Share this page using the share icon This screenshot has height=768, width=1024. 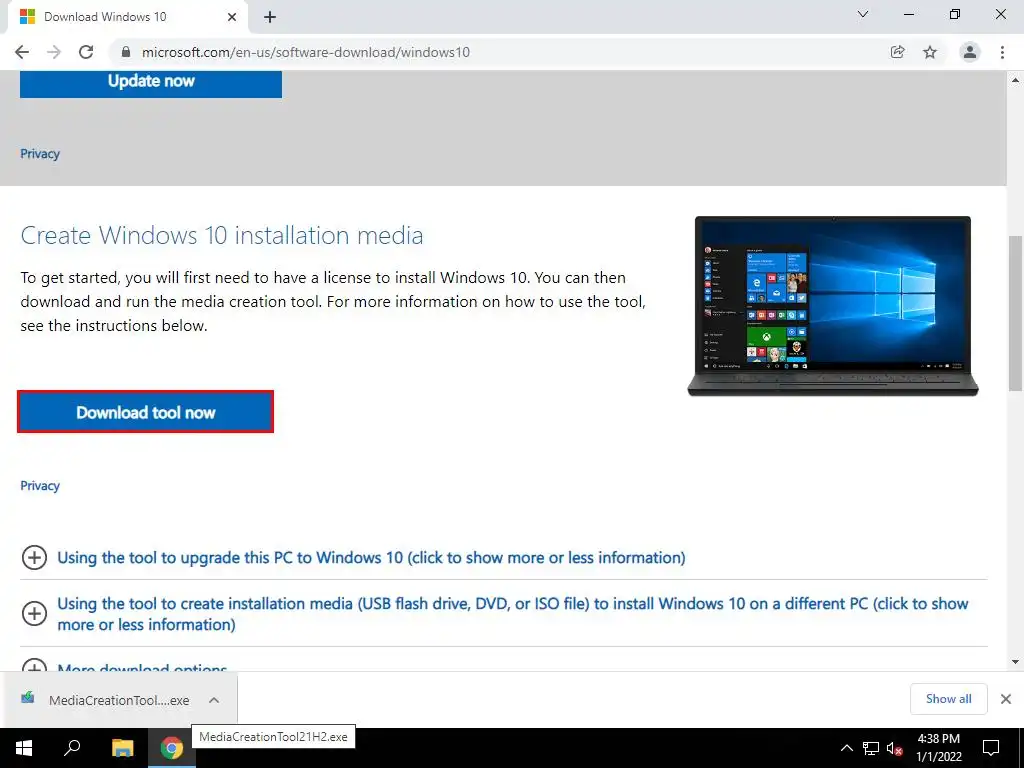(898, 52)
